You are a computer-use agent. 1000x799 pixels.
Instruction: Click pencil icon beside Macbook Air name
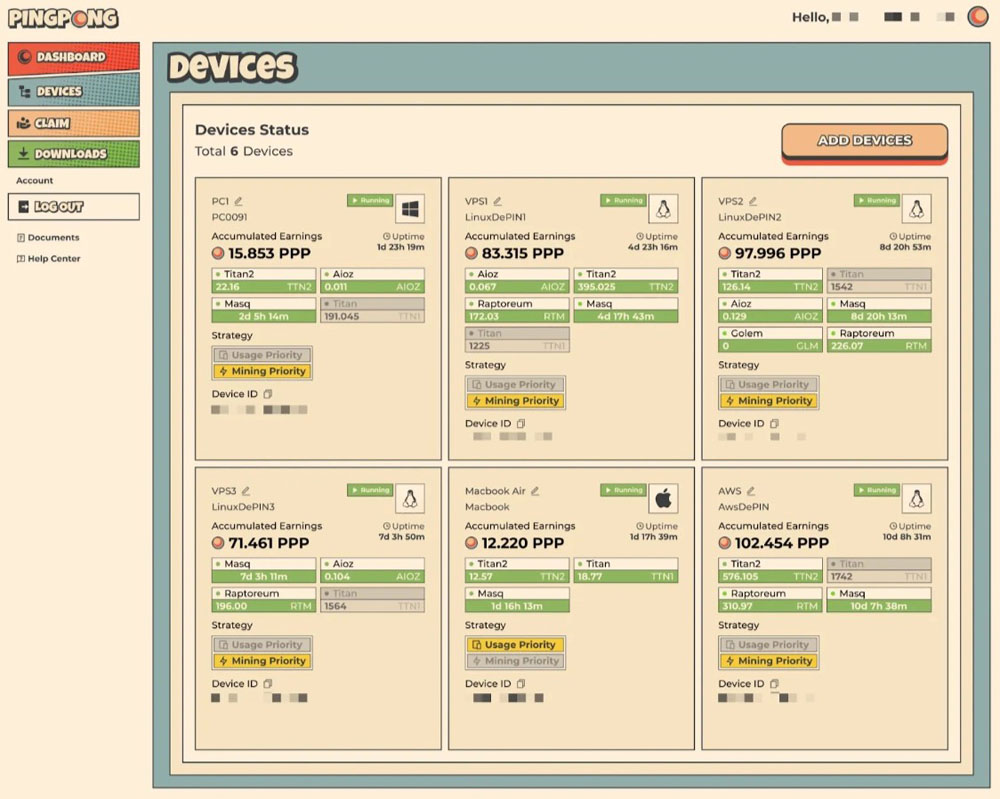(535, 491)
